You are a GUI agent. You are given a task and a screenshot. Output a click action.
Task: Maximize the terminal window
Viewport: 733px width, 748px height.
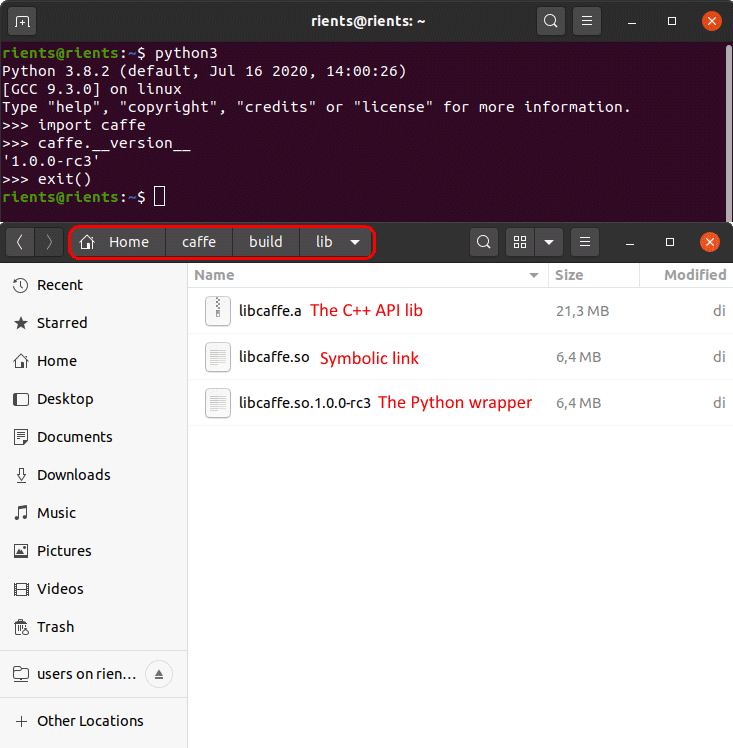click(671, 21)
